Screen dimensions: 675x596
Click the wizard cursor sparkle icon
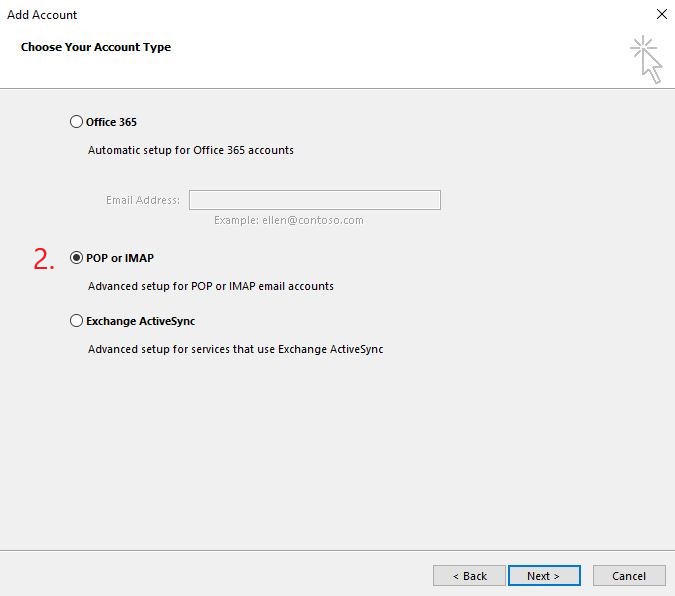tap(646, 59)
